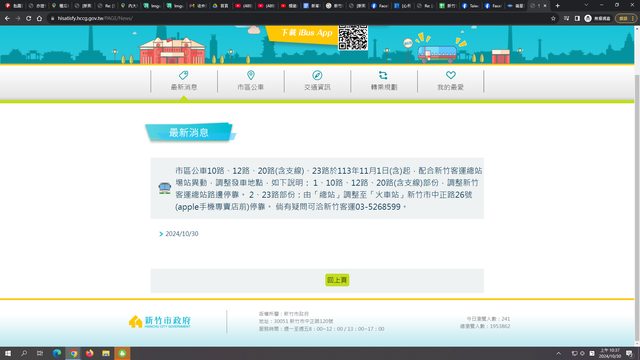
Task: Click the browser reload icon
Action: (x=29, y=18)
